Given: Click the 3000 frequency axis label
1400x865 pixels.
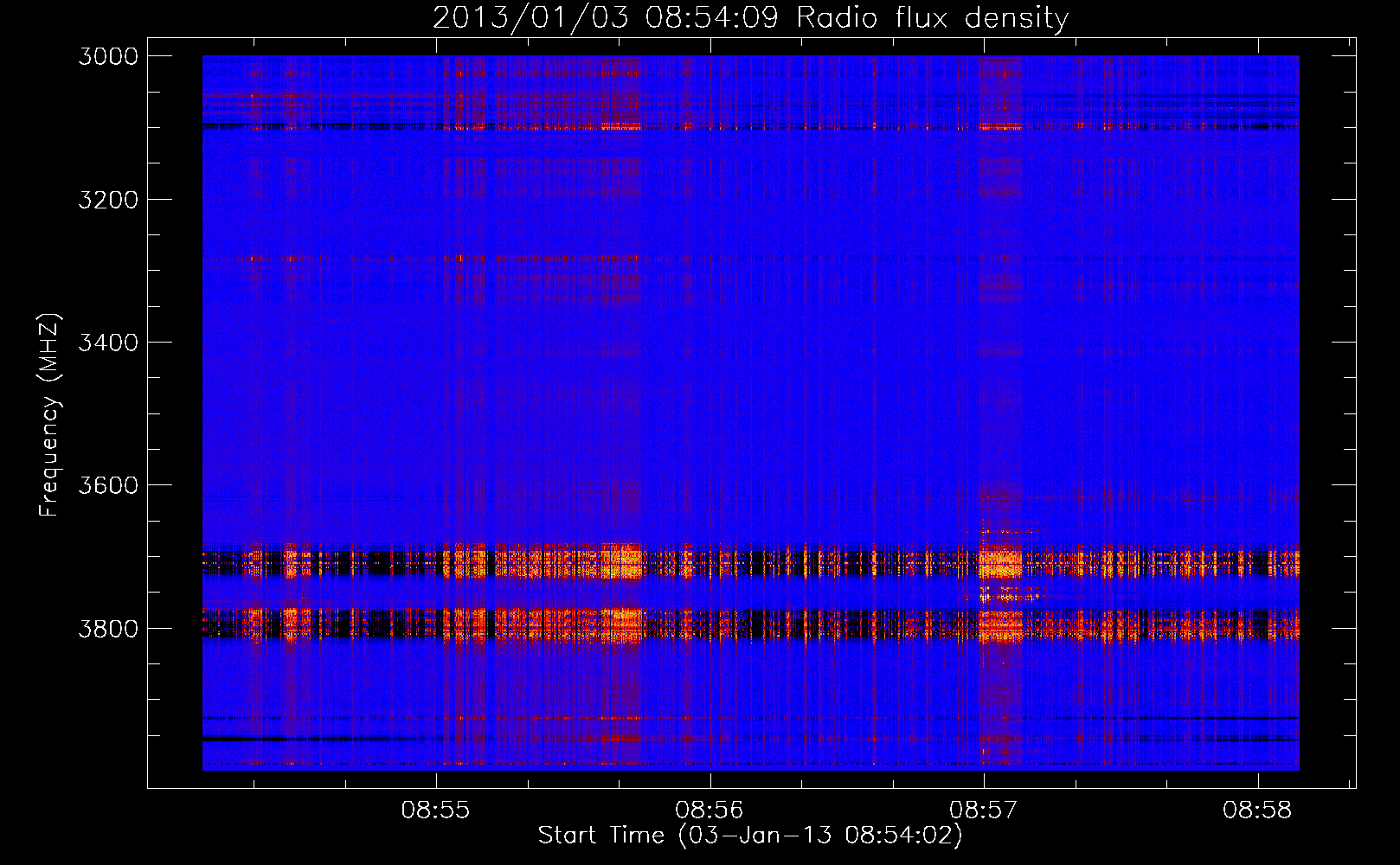Looking at the screenshot, I should (x=108, y=56).
